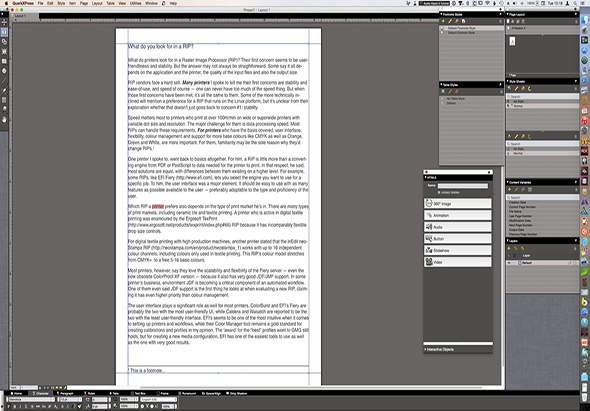Image resolution: width=590 pixels, height=411 pixels.
Task: Select the Table tool
Action: click(4, 100)
